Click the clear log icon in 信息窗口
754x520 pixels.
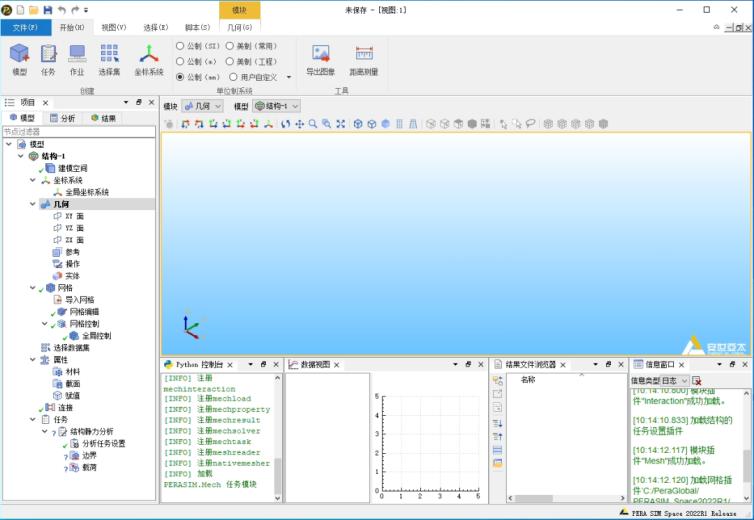696,380
